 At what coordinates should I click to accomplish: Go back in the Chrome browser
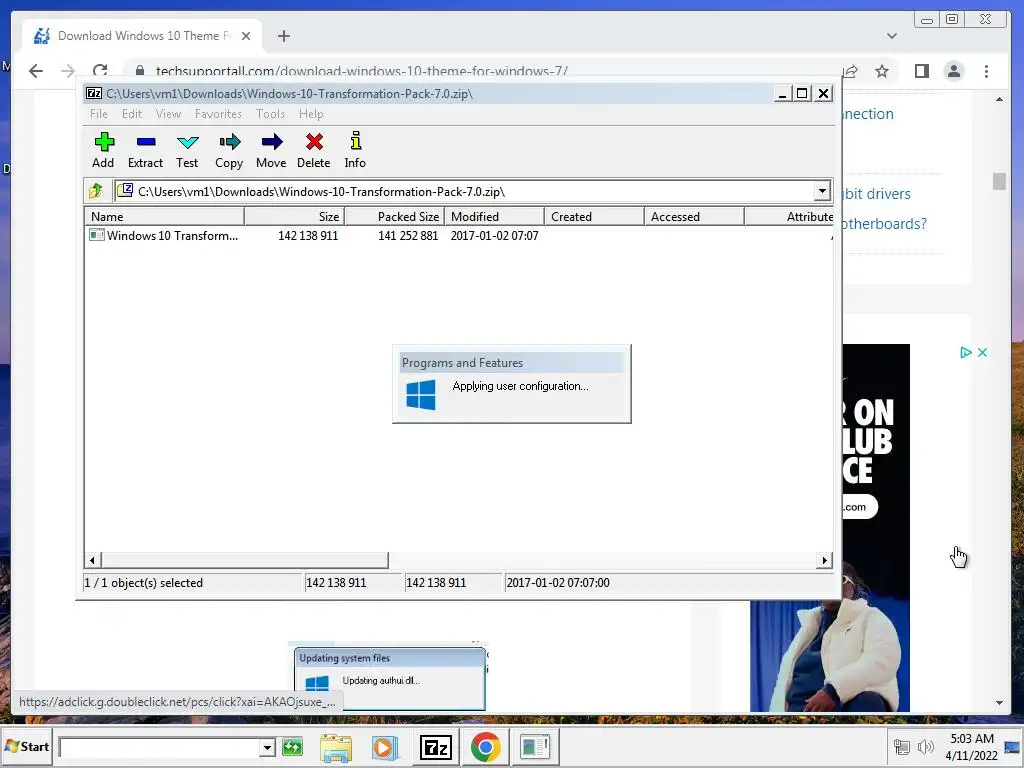coord(36,71)
